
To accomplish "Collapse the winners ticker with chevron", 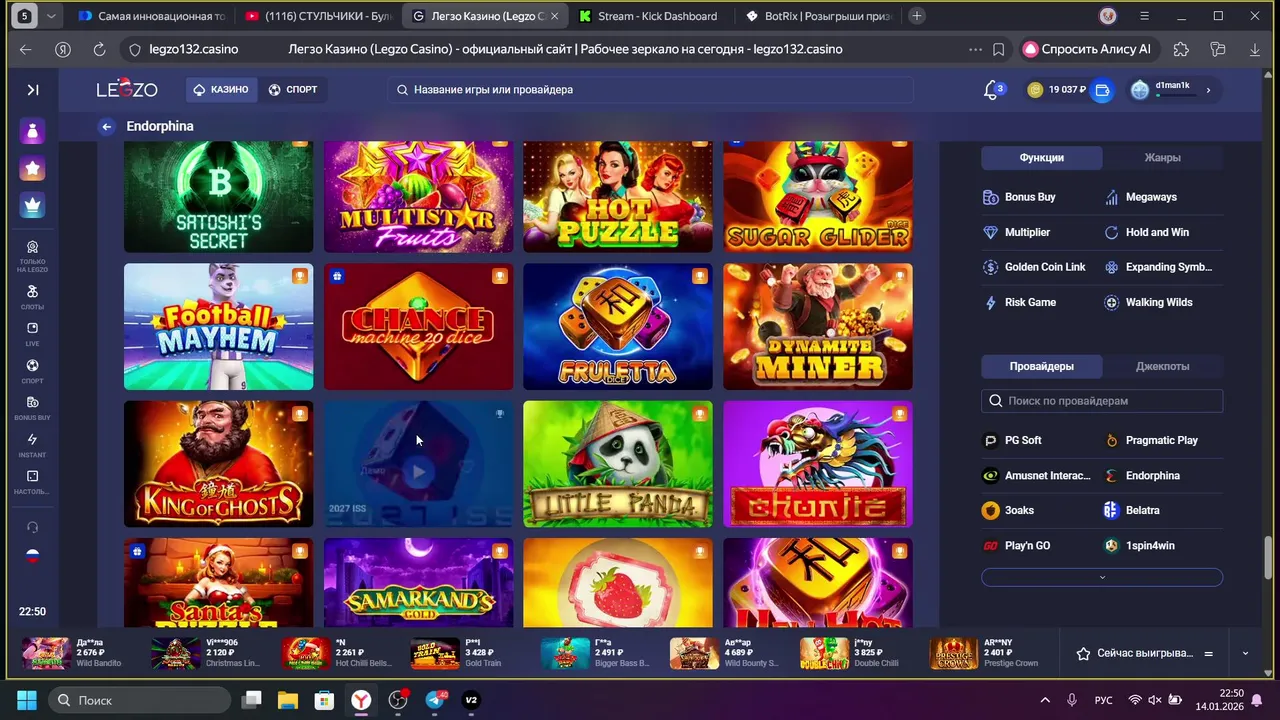I will 1245,653.
